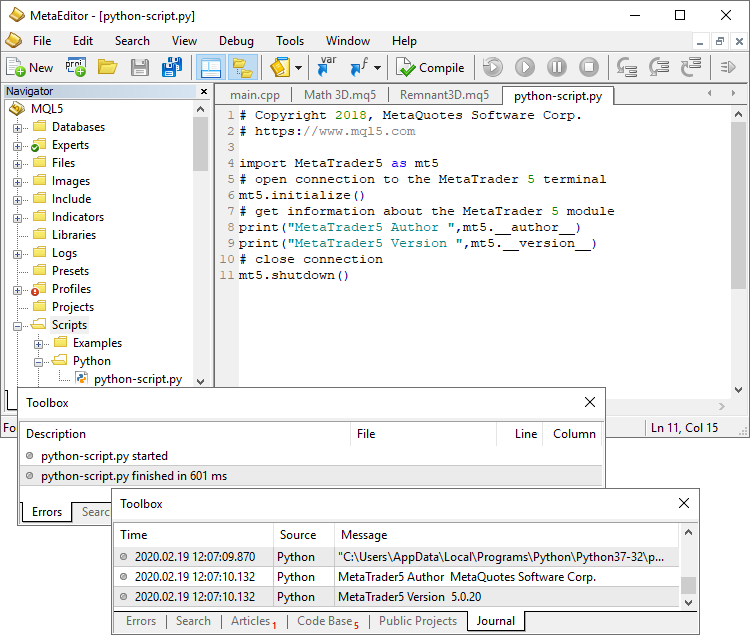Click the Step Into debug icon
This screenshot has height=635, width=750.
pos(627,68)
